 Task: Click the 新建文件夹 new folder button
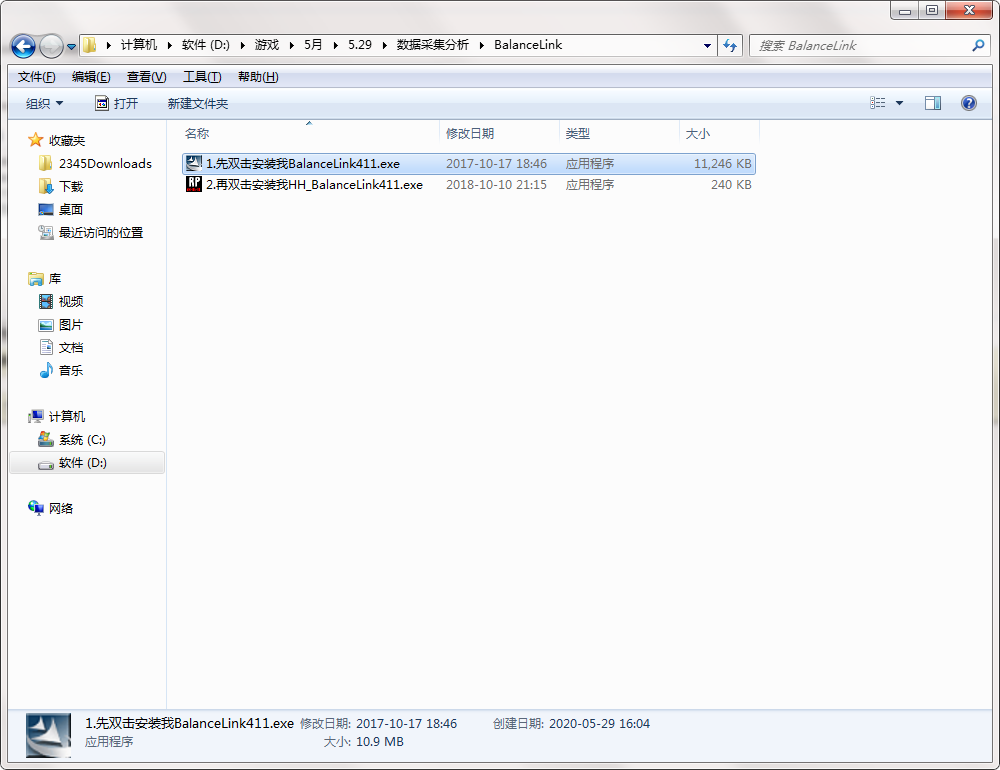pos(198,103)
